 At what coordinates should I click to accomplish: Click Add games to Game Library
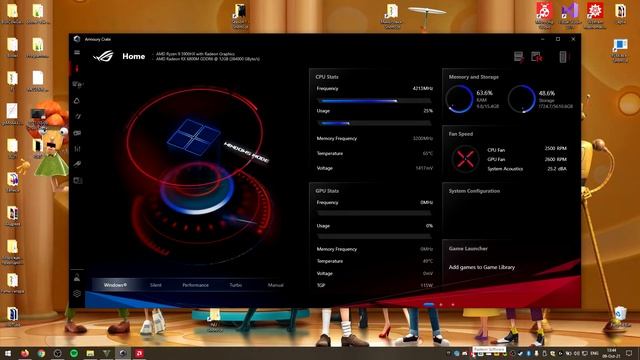pyautogui.click(x=482, y=267)
